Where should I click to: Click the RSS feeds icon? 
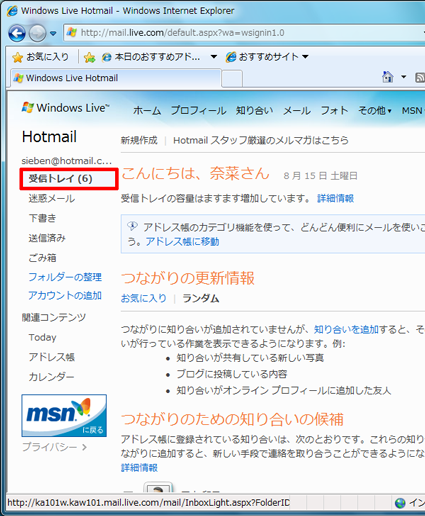coord(420,77)
